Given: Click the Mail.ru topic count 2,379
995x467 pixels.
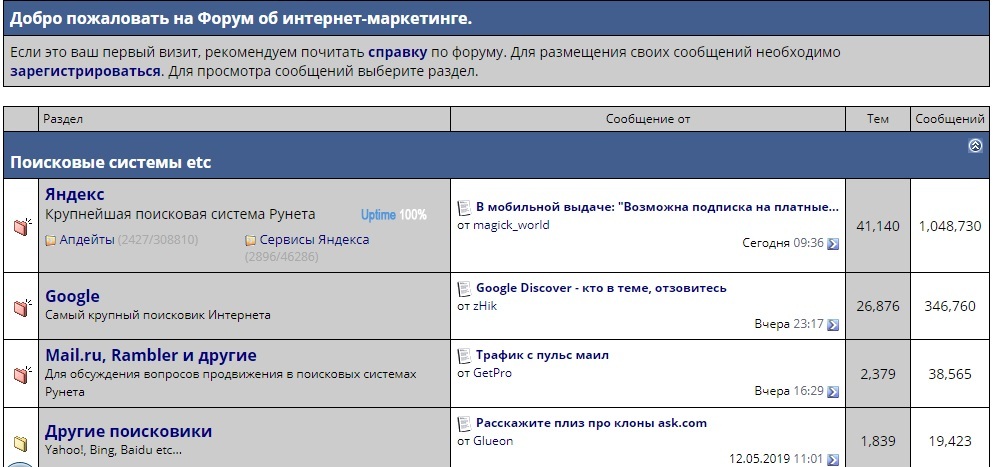Looking at the screenshot, I should point(878,374).
